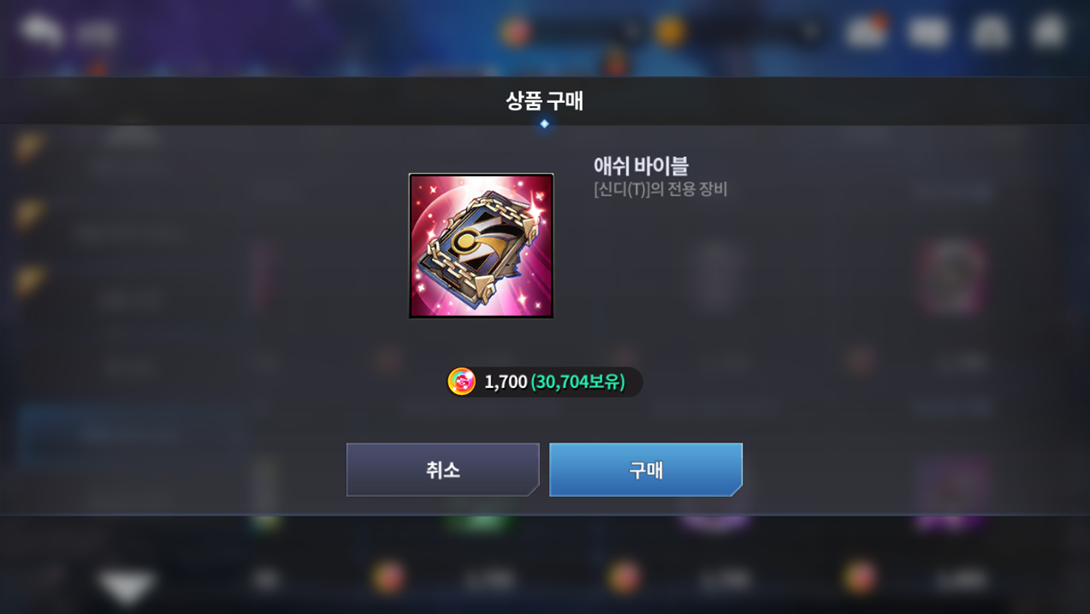The height and width of the screenshot is (614, 1090).
Task: Click the [신디(T)]의 전용 장비 description text
Action: point(660,189)
